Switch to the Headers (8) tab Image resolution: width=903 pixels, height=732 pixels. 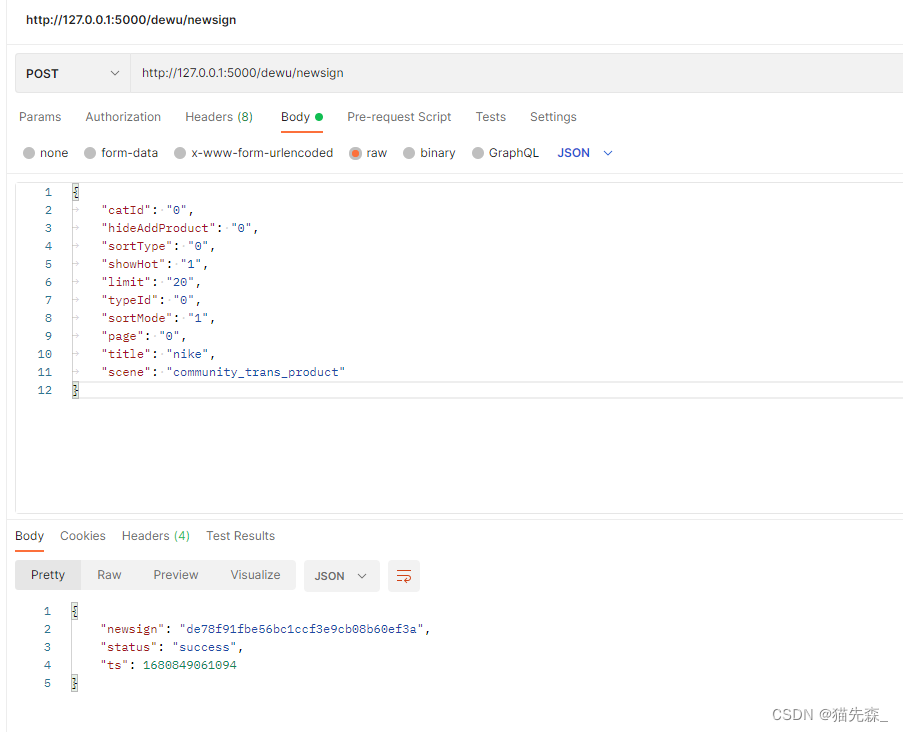[x=218, y=117]
